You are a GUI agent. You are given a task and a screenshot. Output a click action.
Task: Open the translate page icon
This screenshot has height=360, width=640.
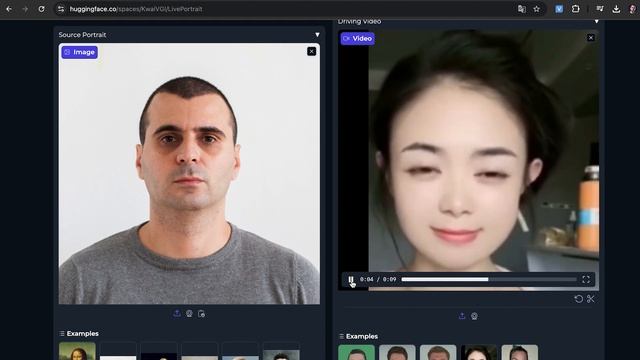(x=521, y=9)
